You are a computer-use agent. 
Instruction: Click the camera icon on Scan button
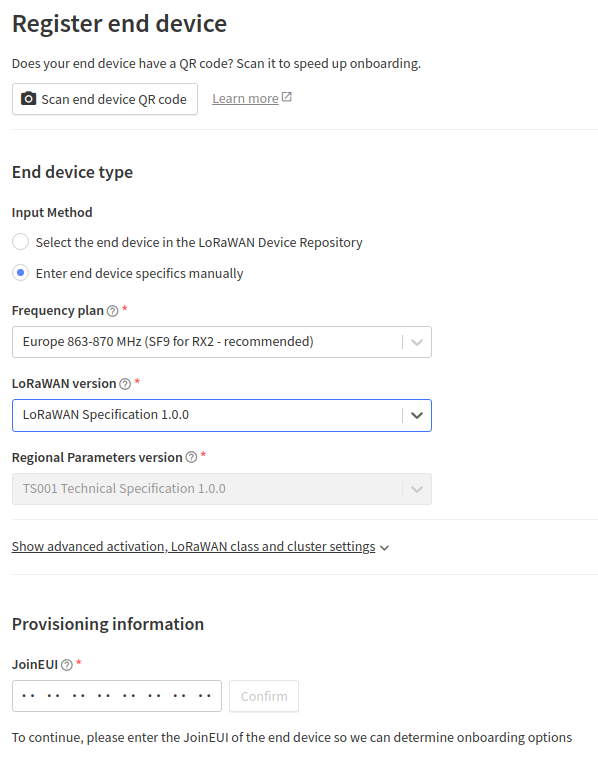28,99
